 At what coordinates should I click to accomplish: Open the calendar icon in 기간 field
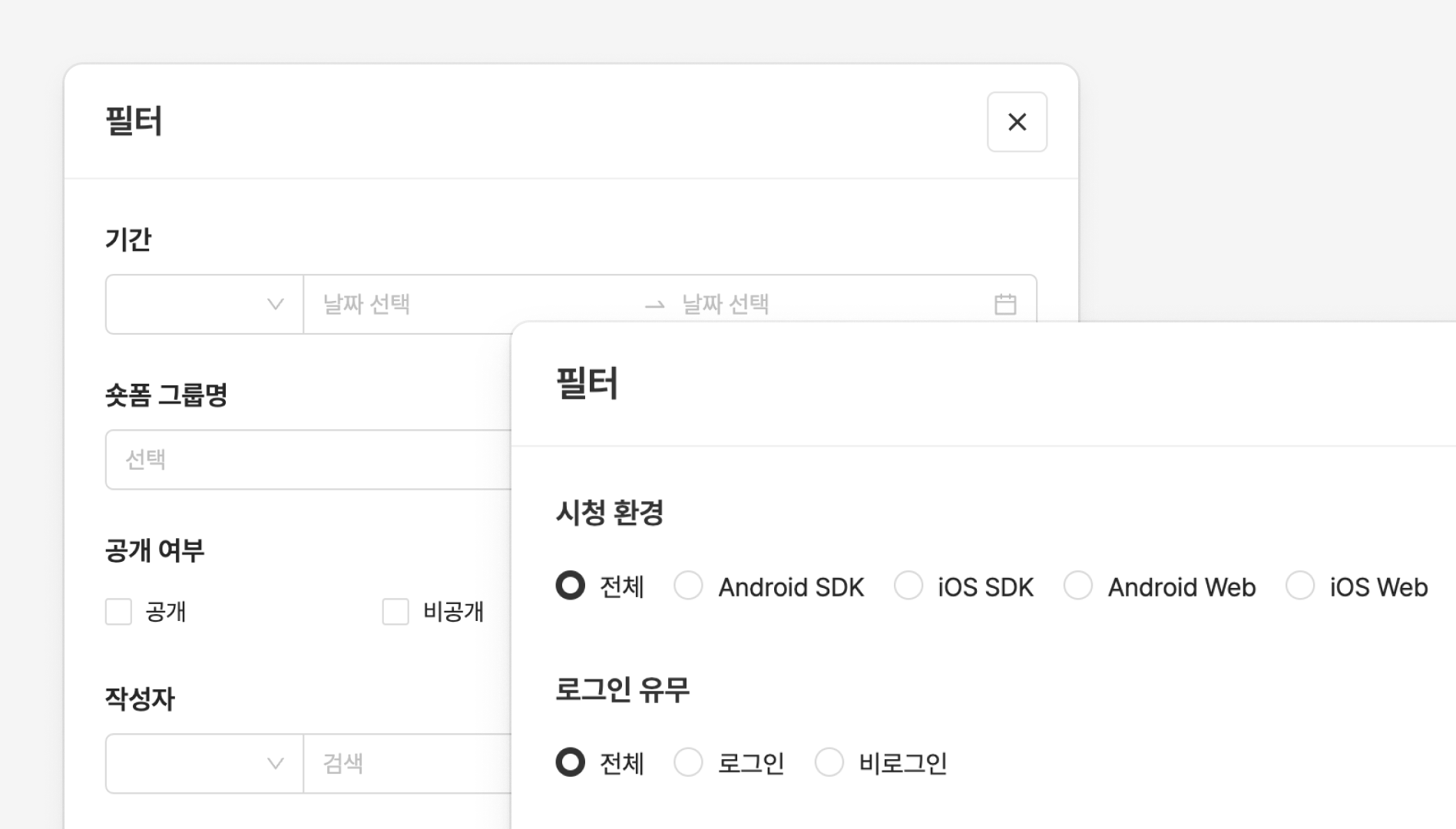tap(1005, 305)
